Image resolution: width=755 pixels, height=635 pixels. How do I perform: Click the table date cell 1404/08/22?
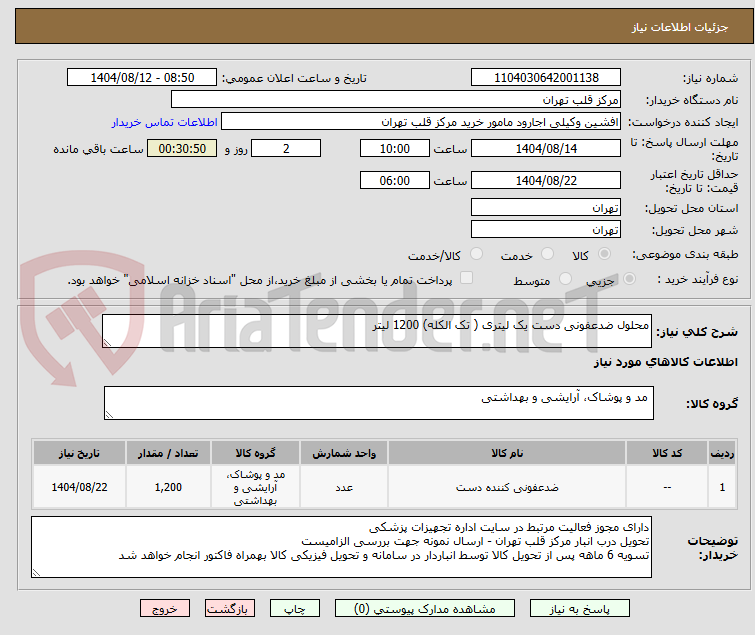point(79,487)
